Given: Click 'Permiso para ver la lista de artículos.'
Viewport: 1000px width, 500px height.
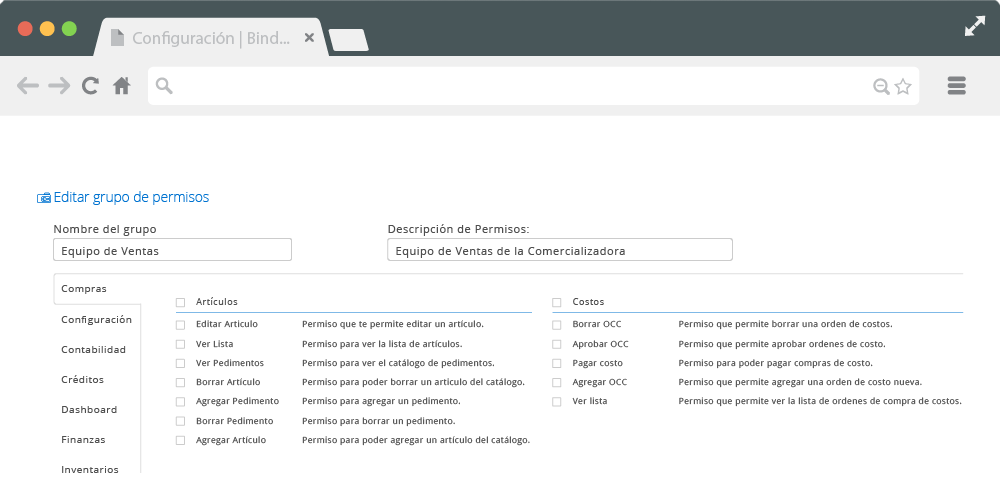Looking at the screenshot, I should tap(382, 344).
